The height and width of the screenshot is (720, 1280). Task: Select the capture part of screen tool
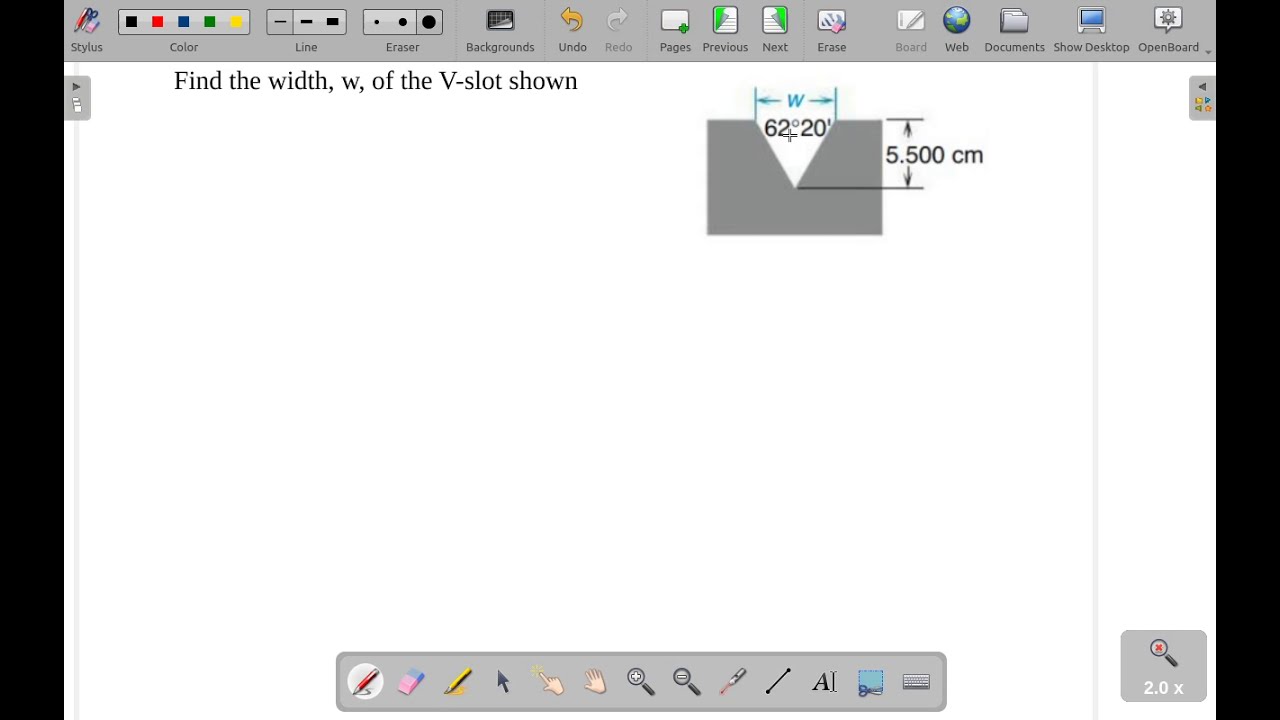pos(871,682)
